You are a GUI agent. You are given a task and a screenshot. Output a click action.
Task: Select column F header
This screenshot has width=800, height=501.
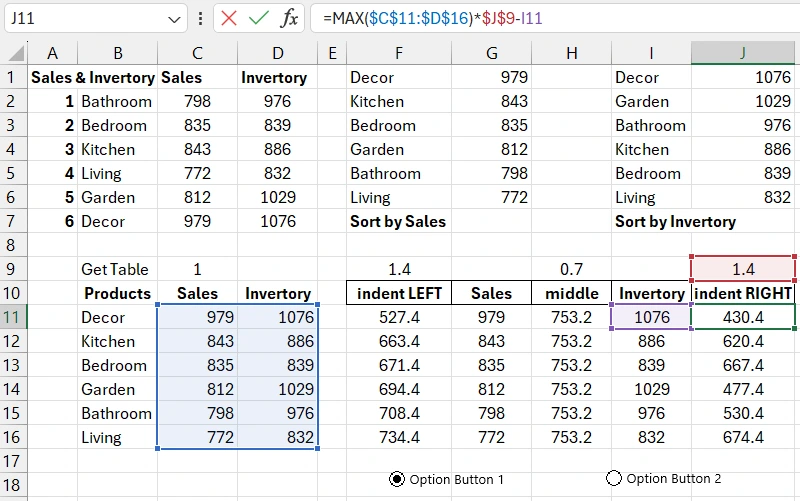(x=399, y=54)
